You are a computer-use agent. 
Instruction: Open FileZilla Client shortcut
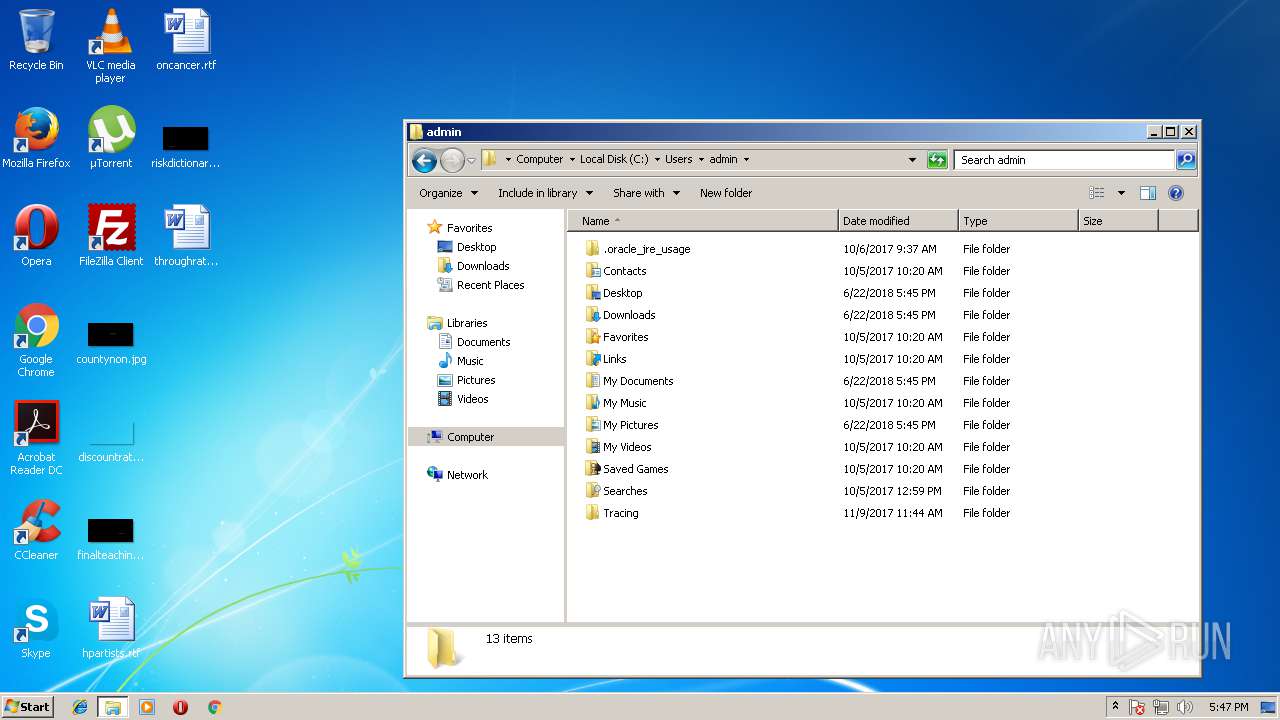[111, 237]
